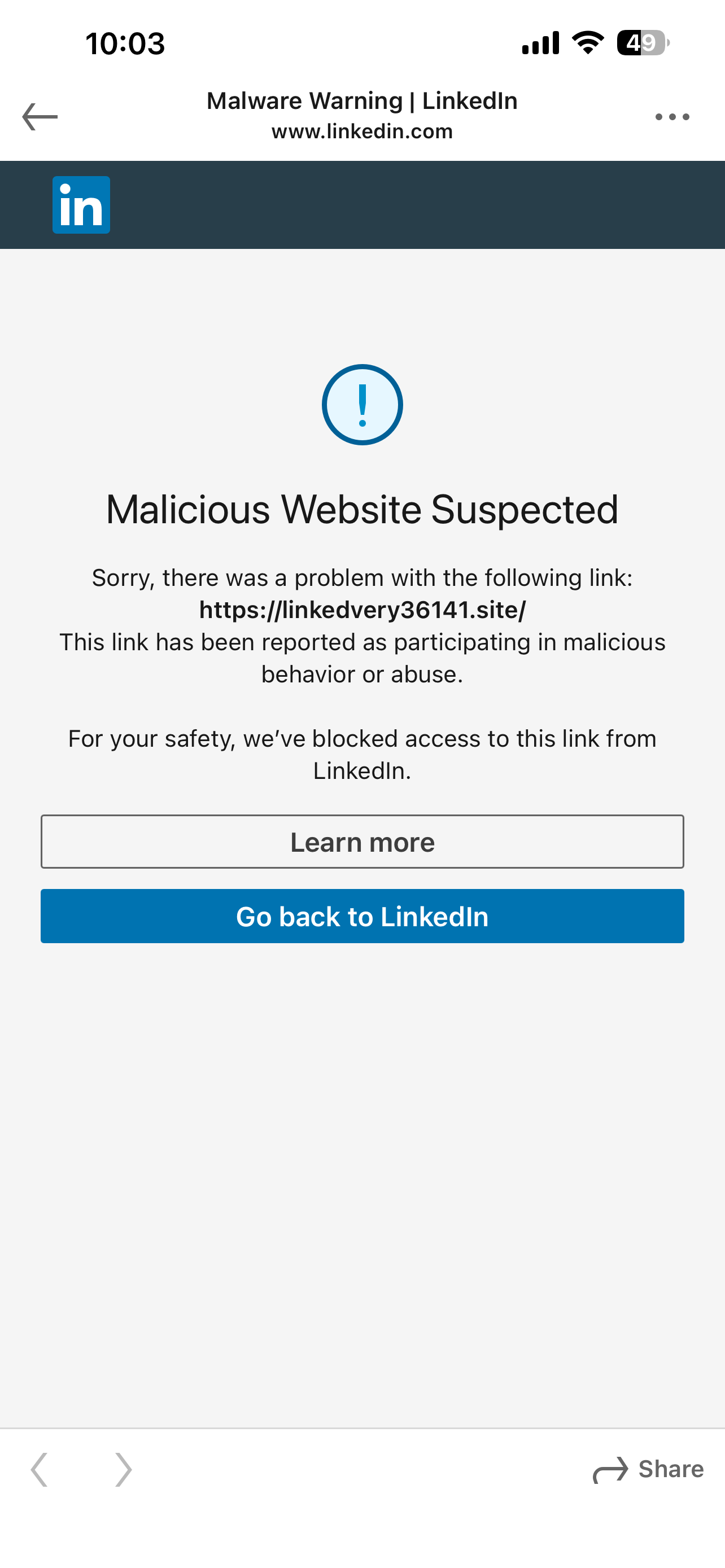Tap the back arrow in the header
Viewport: 725px width, 1568px height.
40,116
